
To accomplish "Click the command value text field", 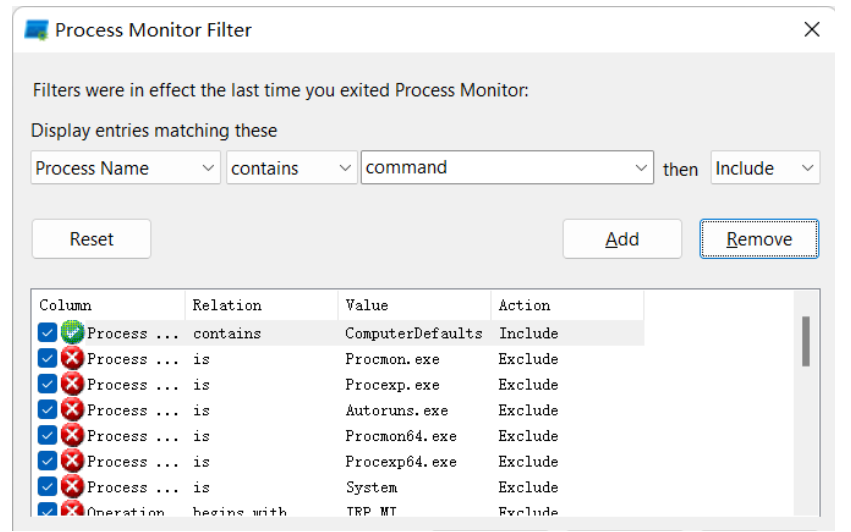I will coord(496,168).
